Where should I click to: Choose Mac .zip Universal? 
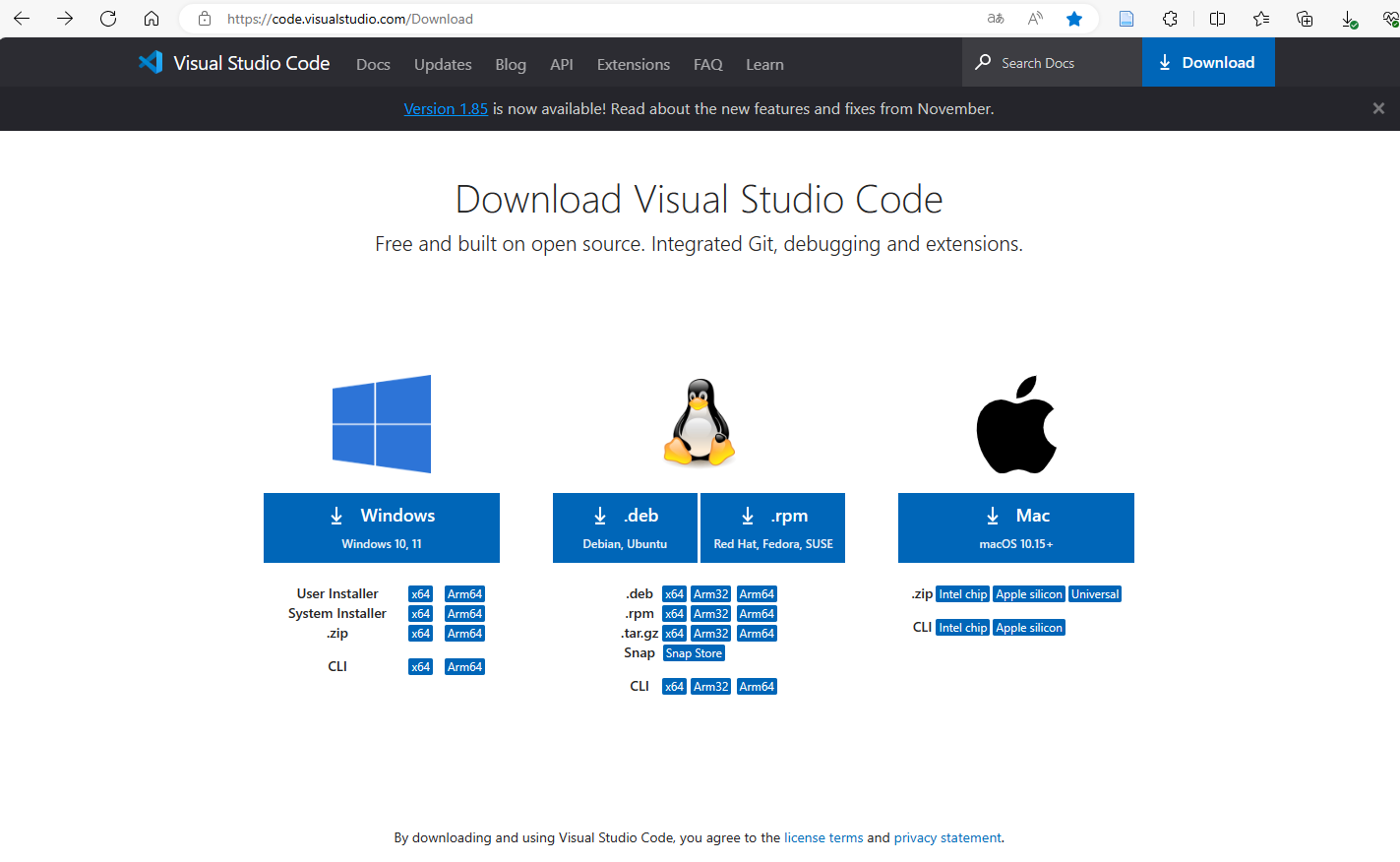coord(1095,594)
